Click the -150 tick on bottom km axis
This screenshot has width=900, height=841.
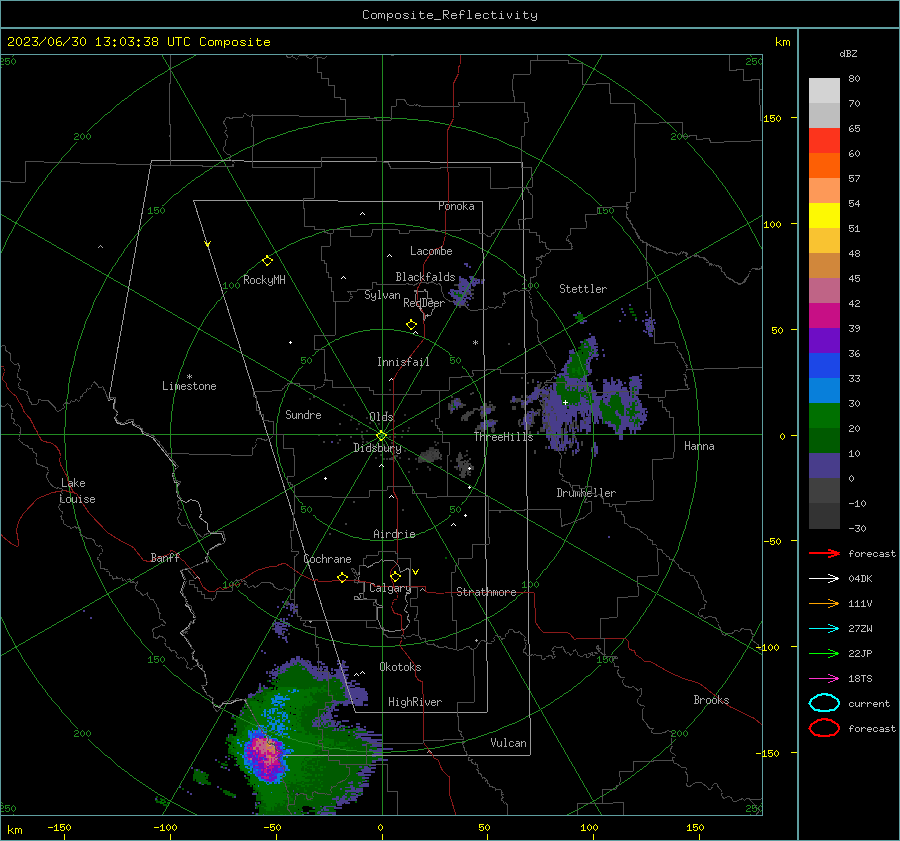coord(59,827)
